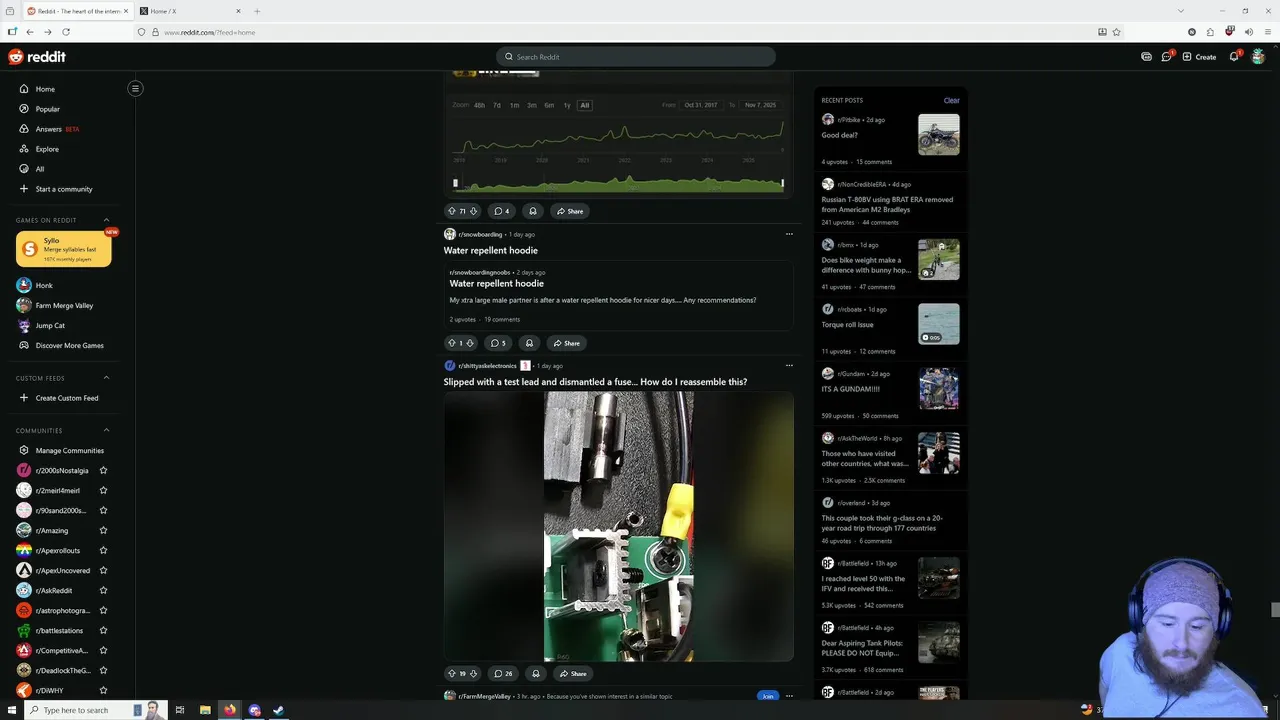Favorite the r/2meirl4meirl community star
Screen dimensions: 1280x720
103,490
